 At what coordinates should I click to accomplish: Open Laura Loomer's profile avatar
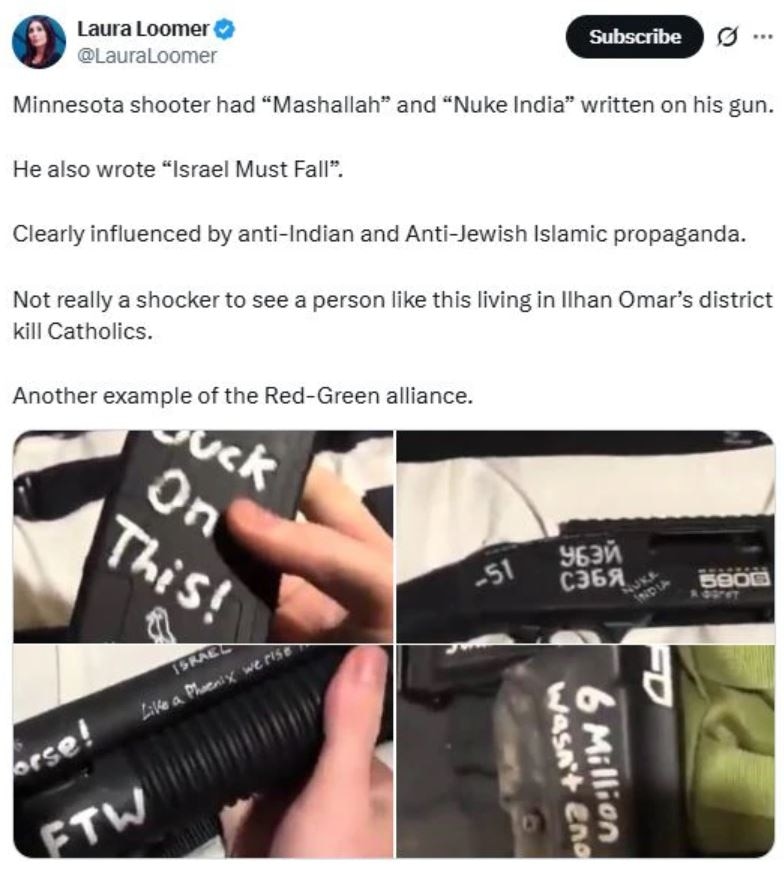(39, 42)
